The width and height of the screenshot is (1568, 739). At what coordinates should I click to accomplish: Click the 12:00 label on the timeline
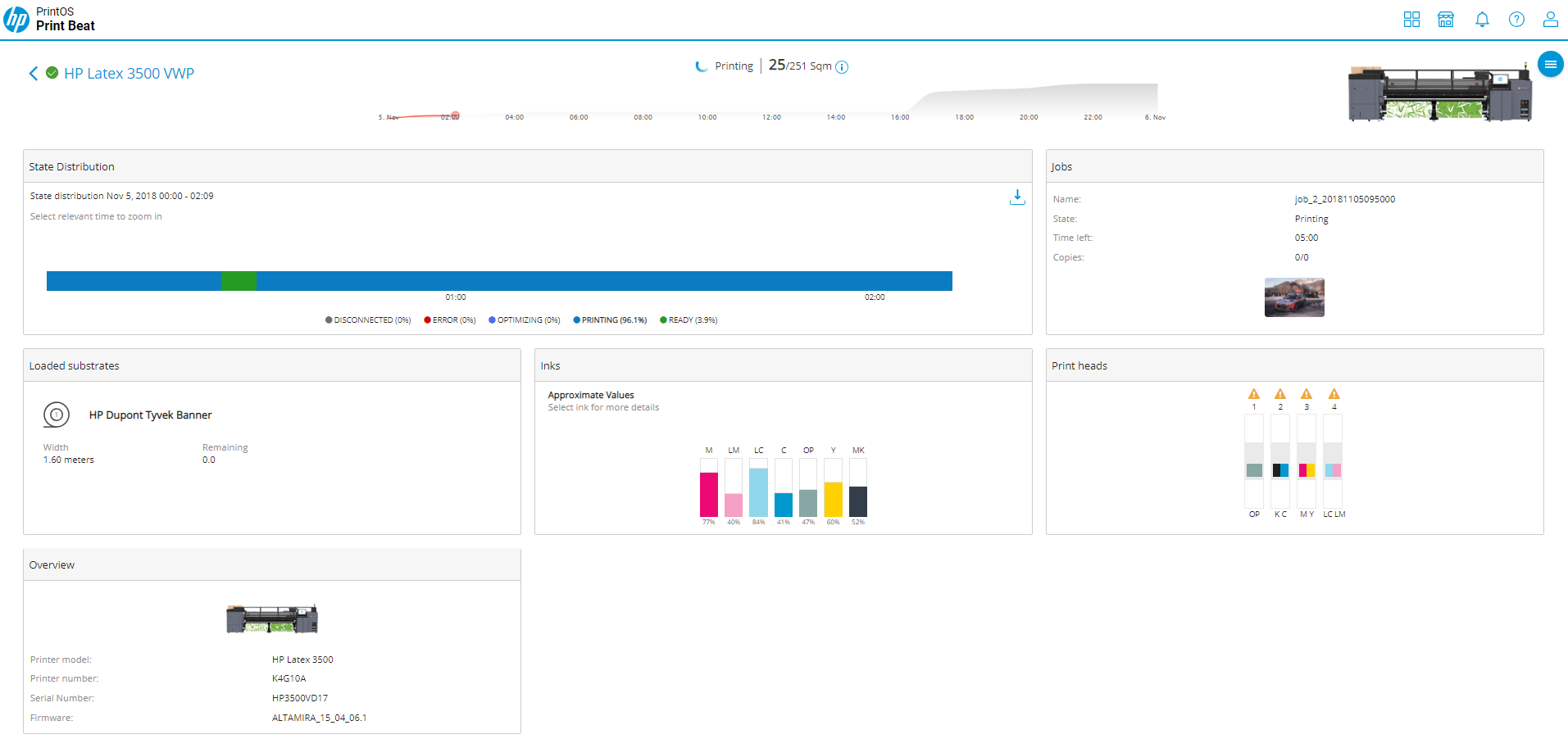771,117
